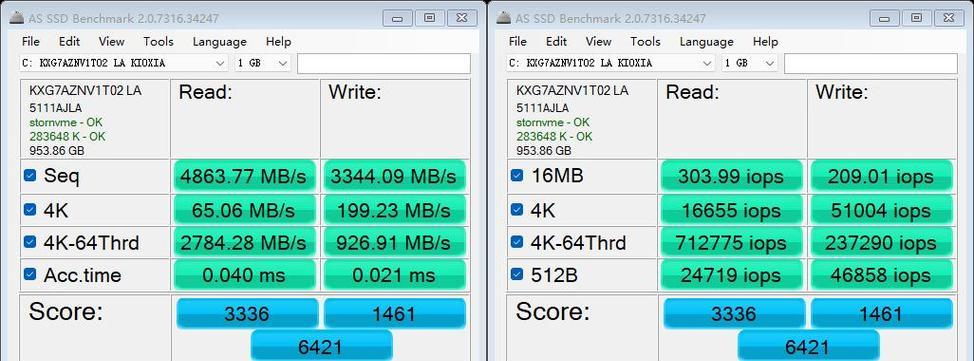Screen dimensions: 974x361
Task: Open View menu in right window
Action: pyautogui.click(x=598, y=42)
